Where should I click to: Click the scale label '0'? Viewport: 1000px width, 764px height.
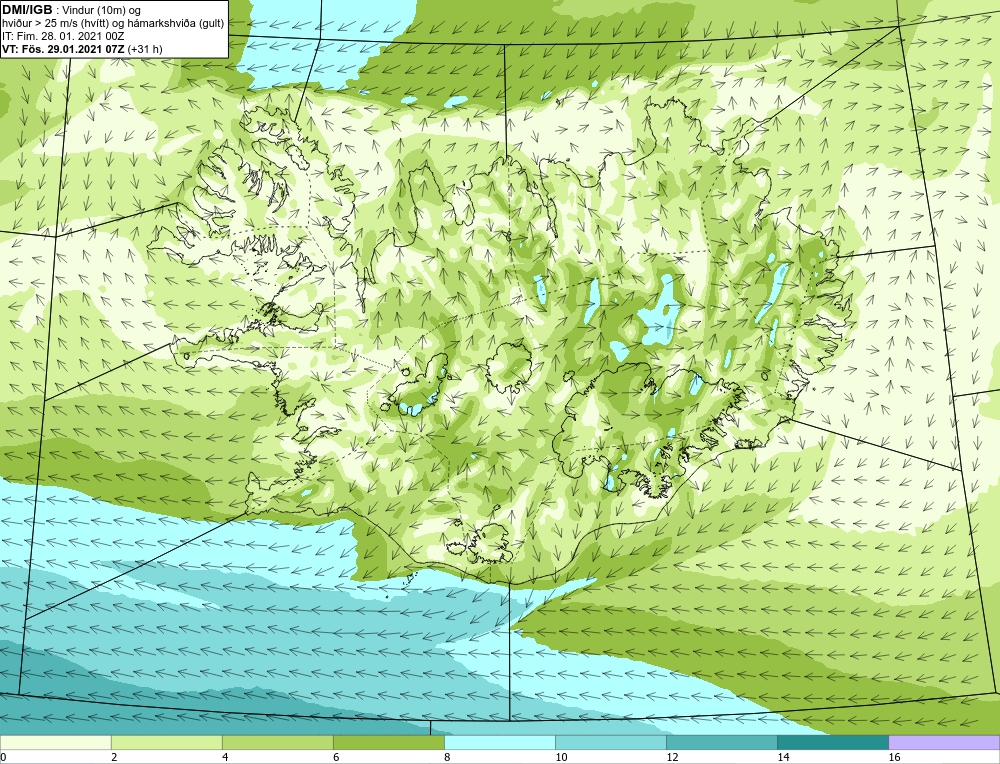click(x=3, y=757)
